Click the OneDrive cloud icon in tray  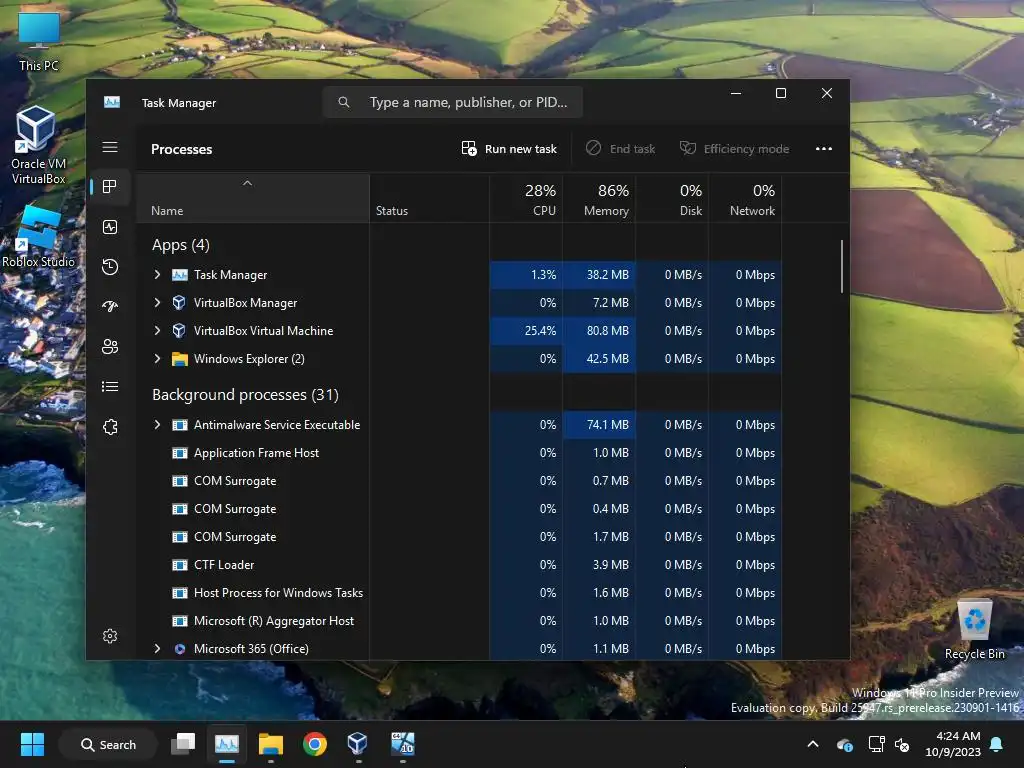pos(844,744)
